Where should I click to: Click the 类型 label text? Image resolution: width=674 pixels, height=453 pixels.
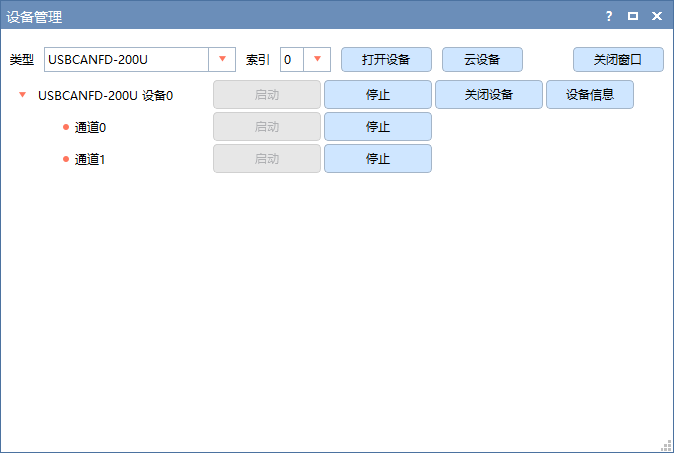pyautogui.click(x=21, y=59)
